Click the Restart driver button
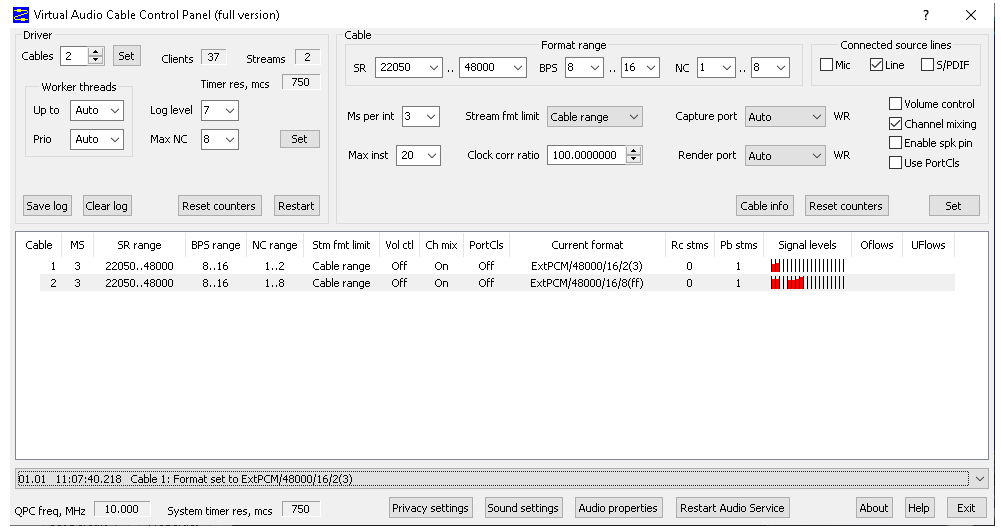The width and height of the screenshot is (1001, 532). pyautogui.click(x=296, y=206)
